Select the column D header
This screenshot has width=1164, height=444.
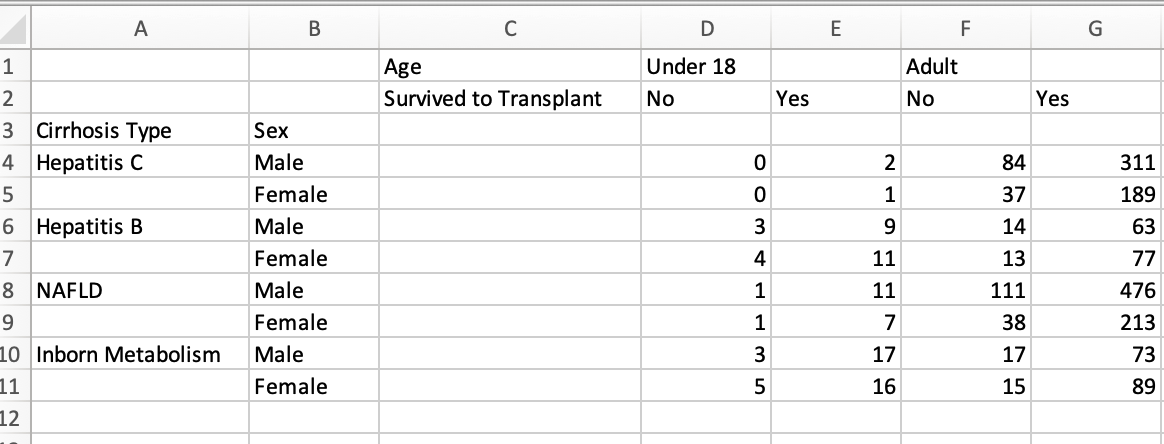coord(706,30)
